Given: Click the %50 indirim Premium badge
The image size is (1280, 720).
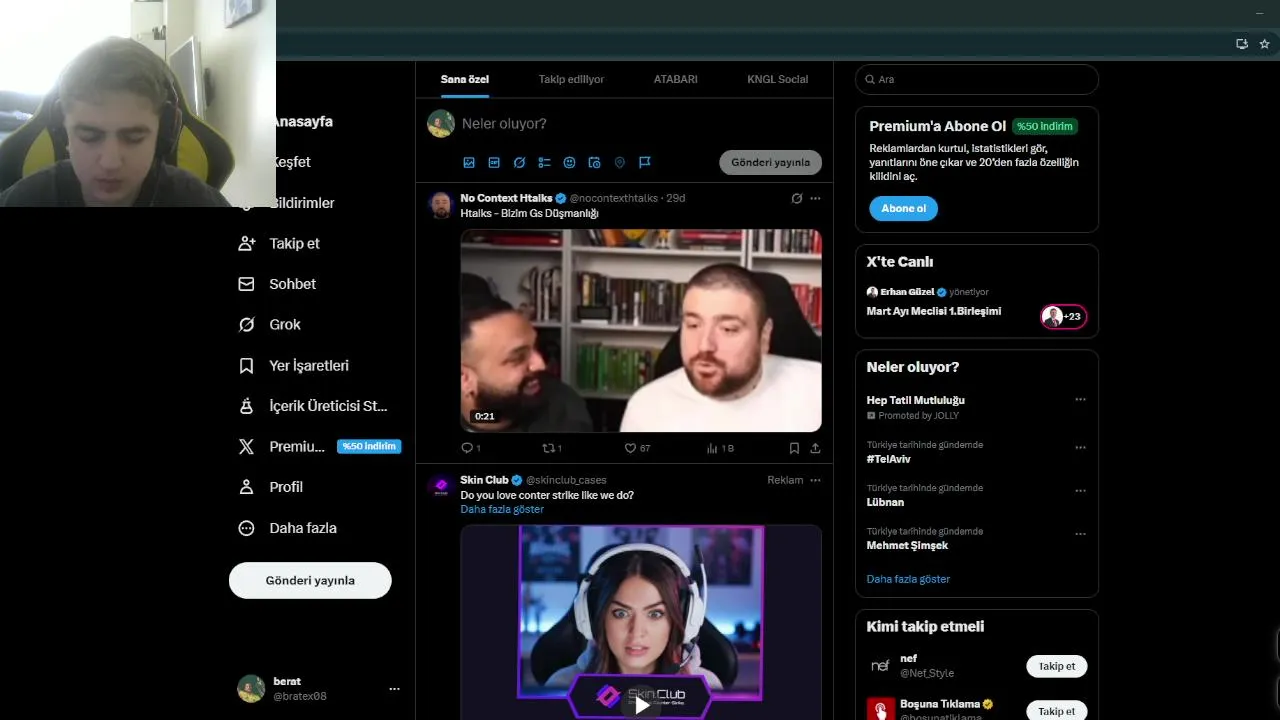Looking at the screenshot, I should [369, 447].
